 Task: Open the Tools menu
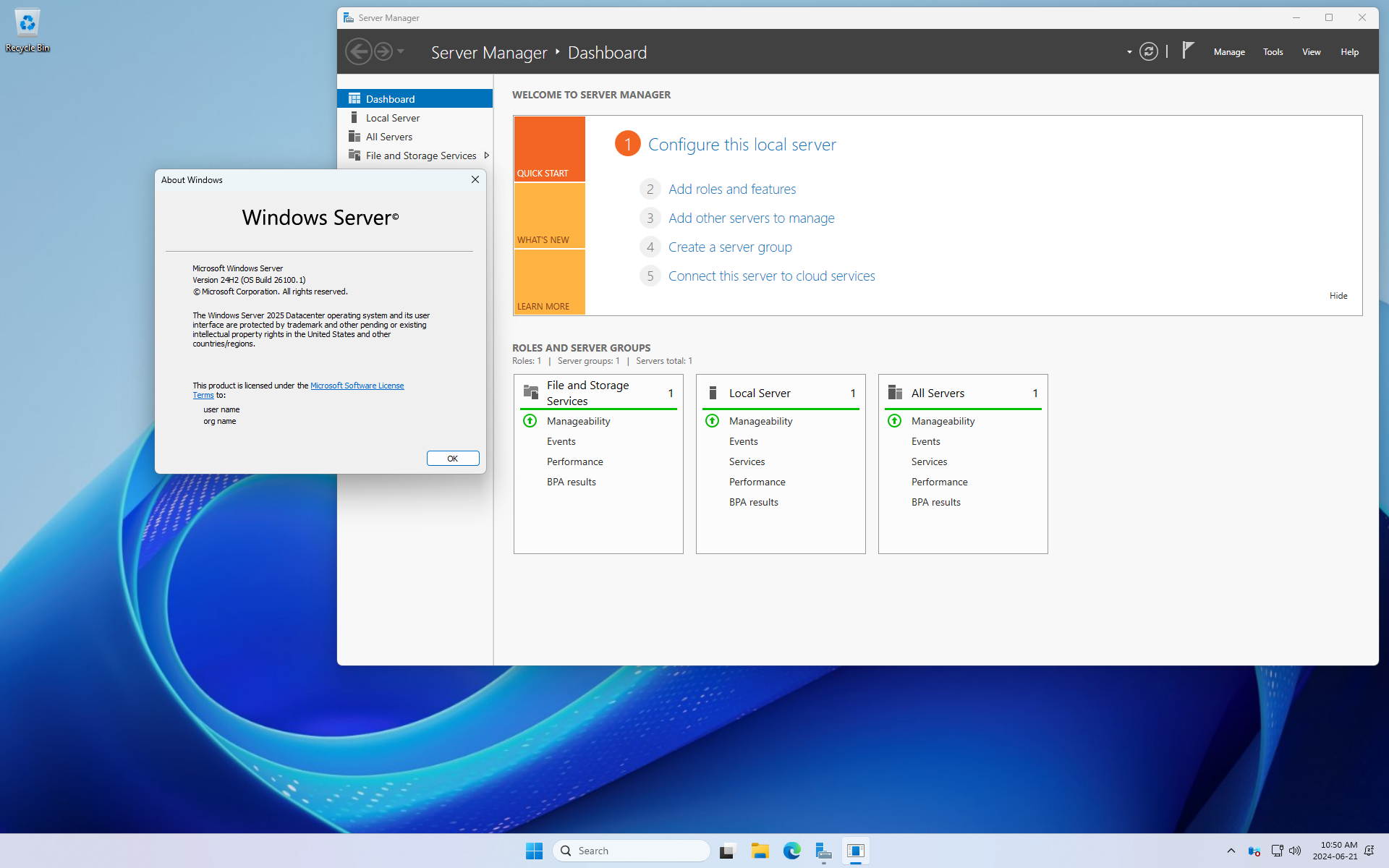pos(1273,52)
